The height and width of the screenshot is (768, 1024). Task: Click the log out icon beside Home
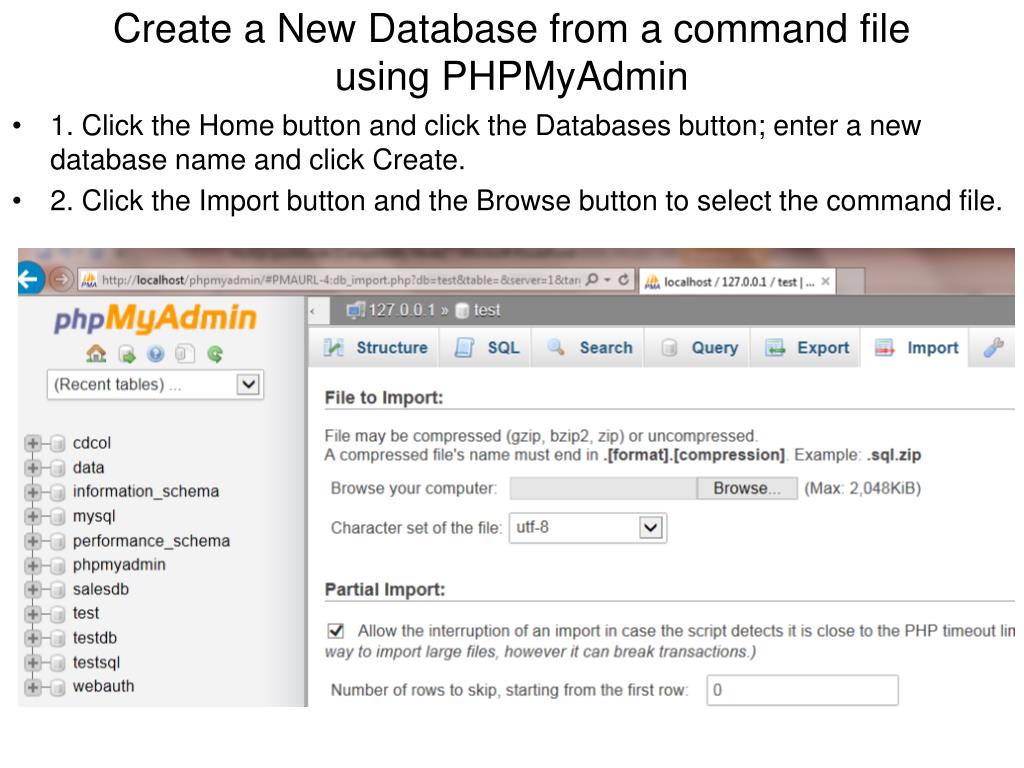[x=127, y=355]
